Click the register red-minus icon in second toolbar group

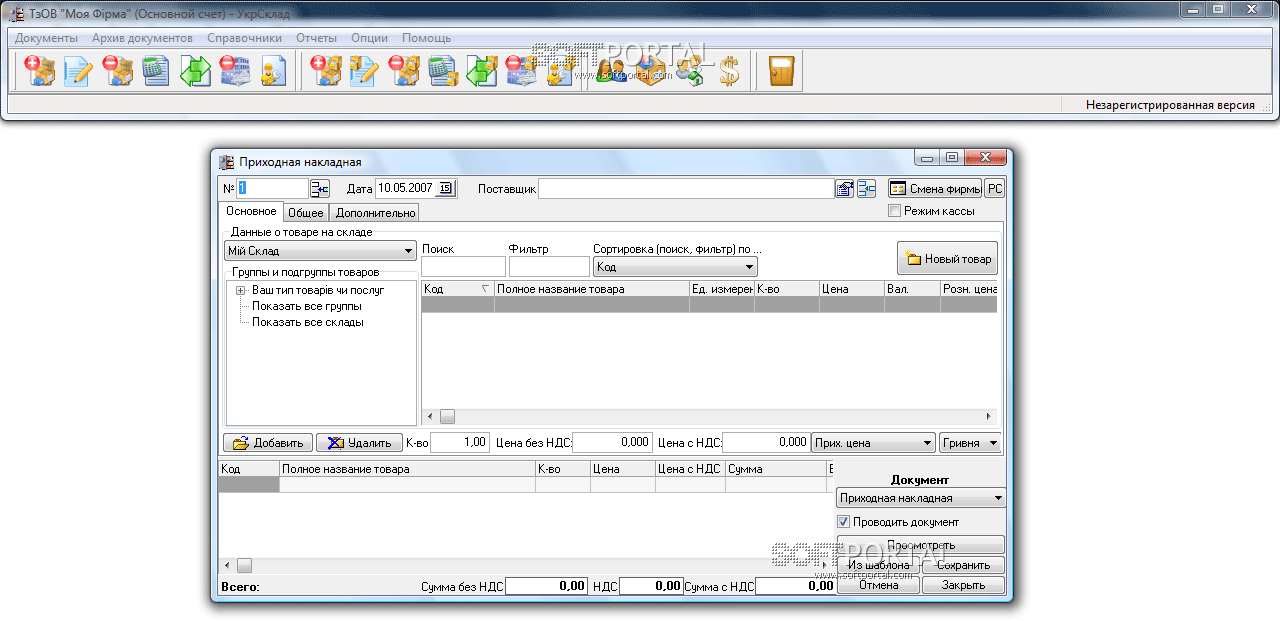tap(521, 71)
